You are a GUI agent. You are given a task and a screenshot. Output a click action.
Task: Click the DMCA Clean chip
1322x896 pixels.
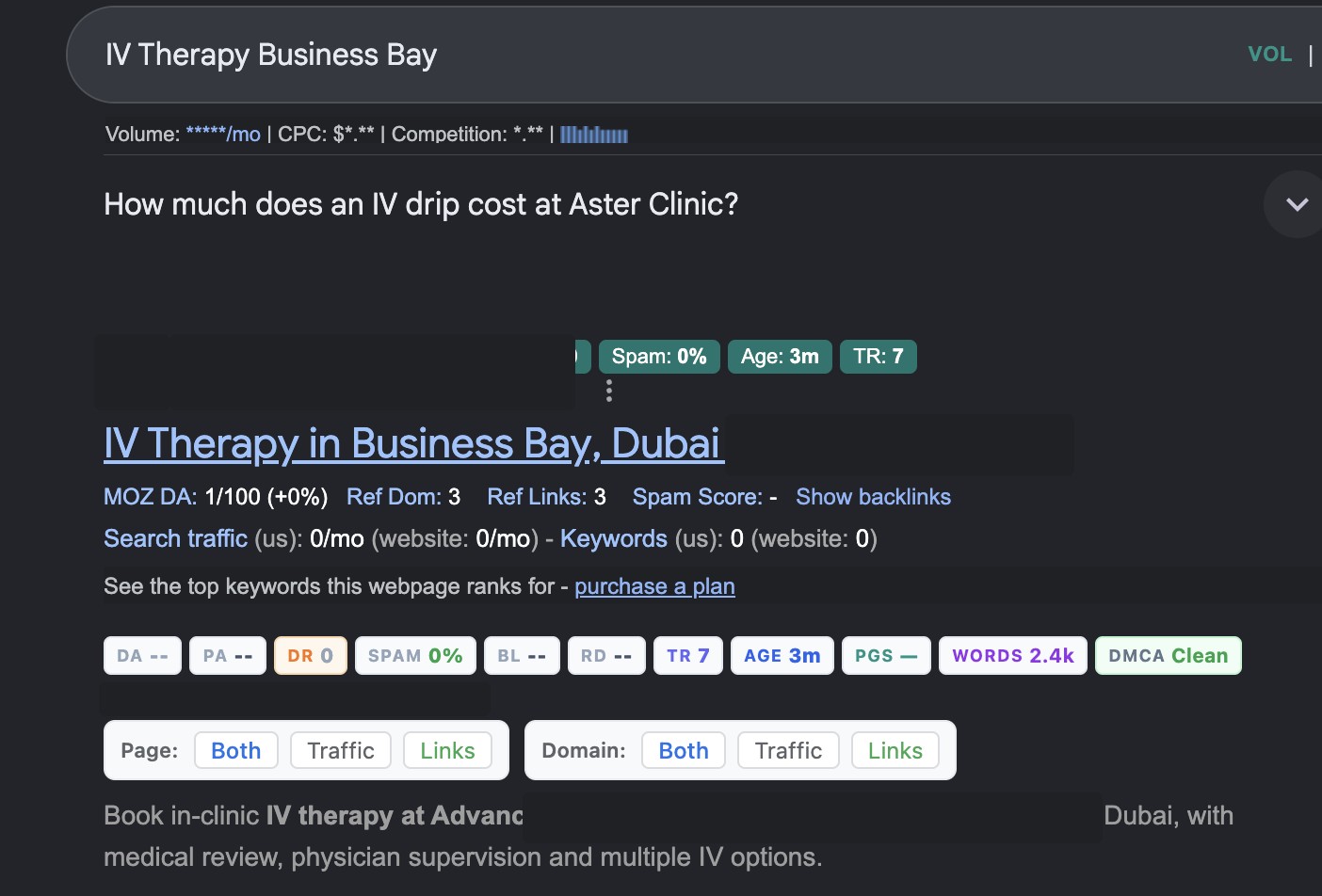pyautogui.click(x=1169, y=656)
